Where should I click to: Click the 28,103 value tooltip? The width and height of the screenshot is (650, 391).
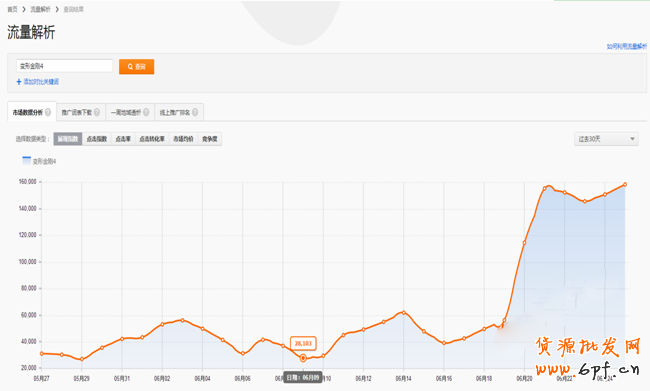(x=303, y=343)
